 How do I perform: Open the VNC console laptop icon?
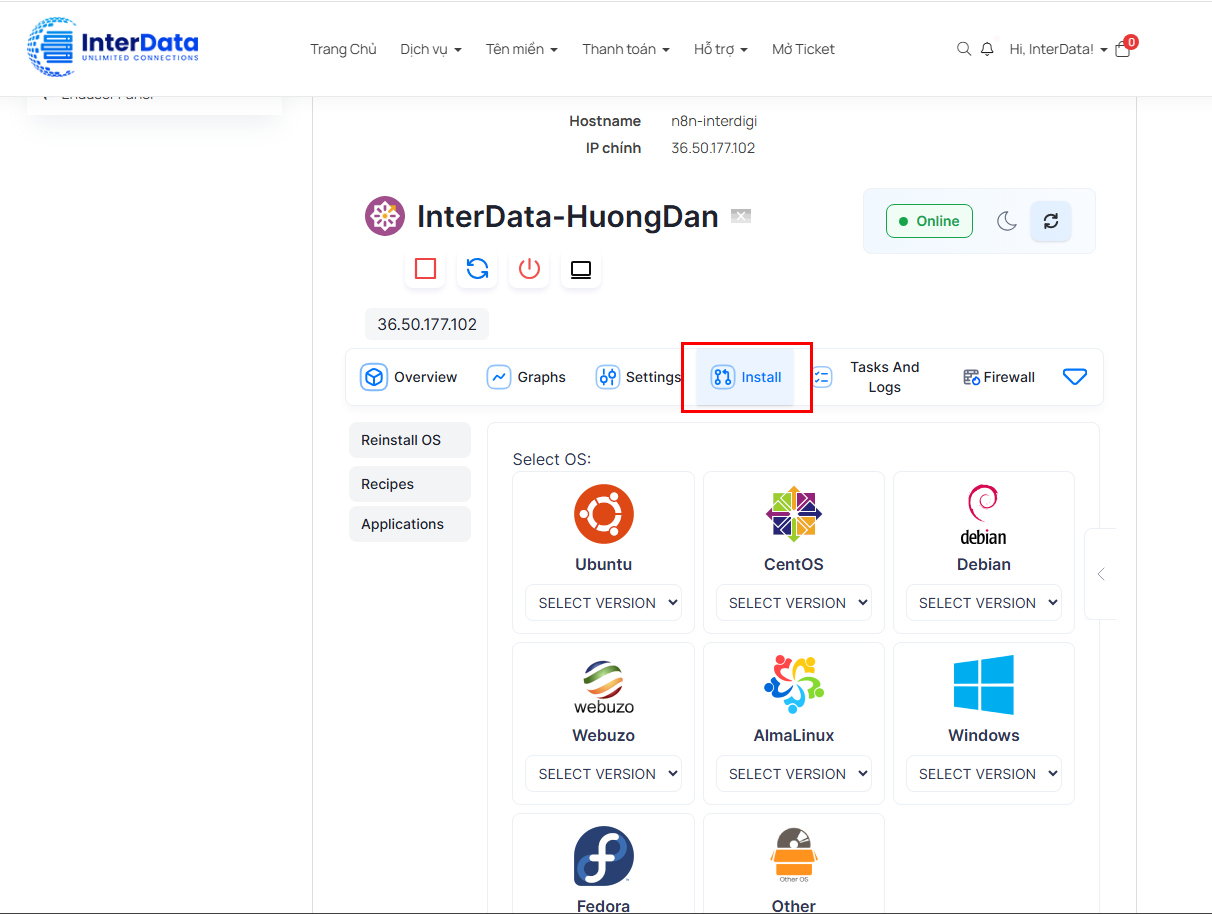click(581, 269)
